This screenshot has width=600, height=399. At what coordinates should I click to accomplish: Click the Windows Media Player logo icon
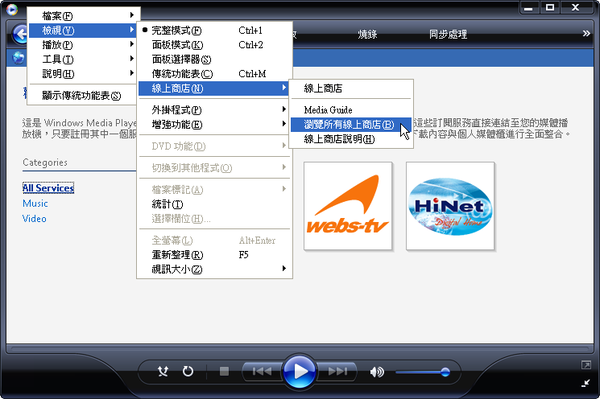(x=12, y=9)
